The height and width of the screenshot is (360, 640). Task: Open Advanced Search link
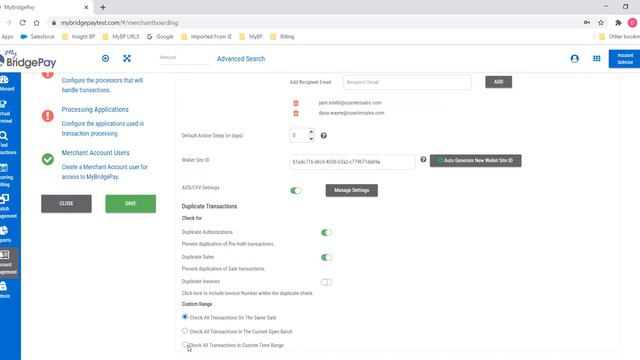tap(241, 59)
